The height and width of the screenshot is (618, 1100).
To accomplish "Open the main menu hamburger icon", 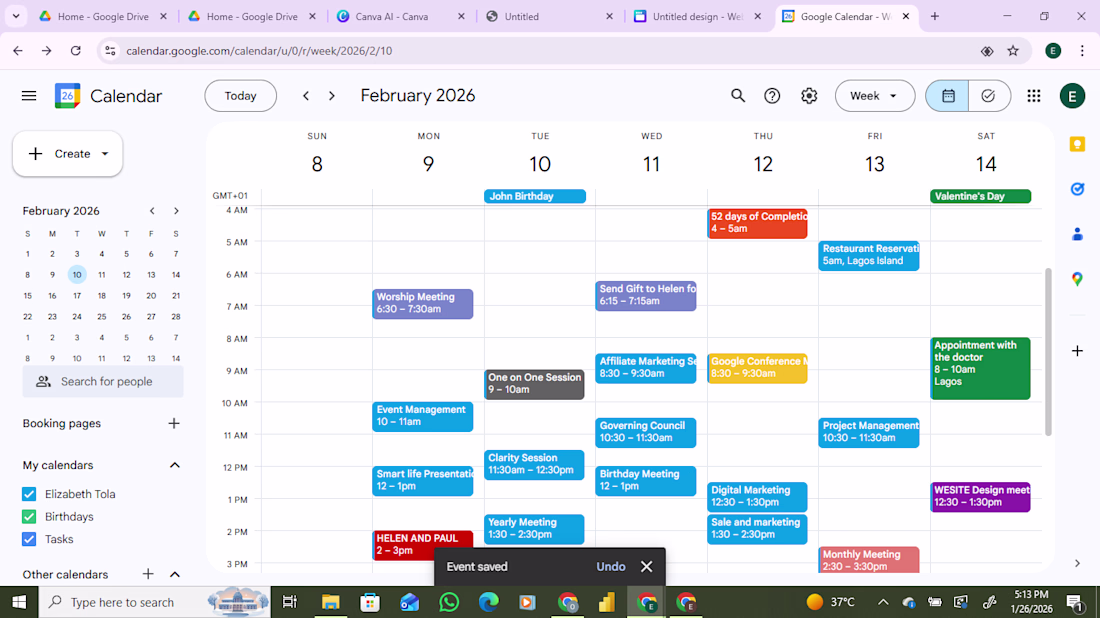I will click(x=29, y=95).
